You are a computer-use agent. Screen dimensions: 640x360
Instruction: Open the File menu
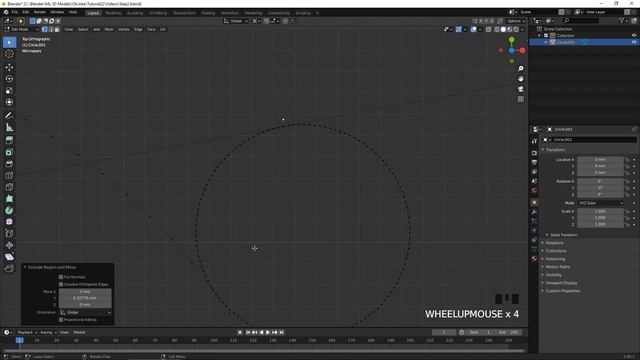[15, 12]
